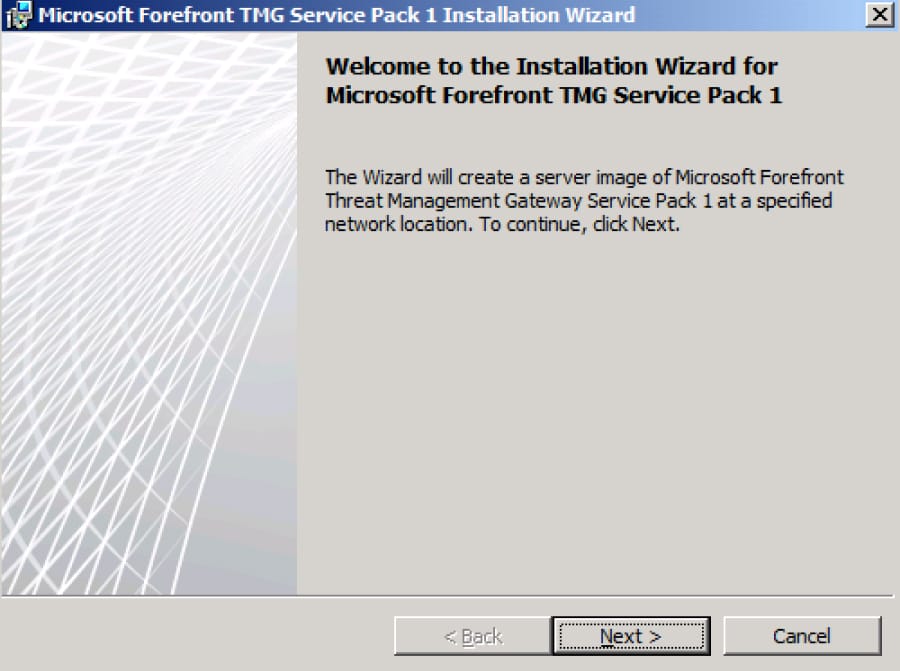900x671 pixels.
Task: Click Next to continue the installation
Action: click(x=631, y=636)
